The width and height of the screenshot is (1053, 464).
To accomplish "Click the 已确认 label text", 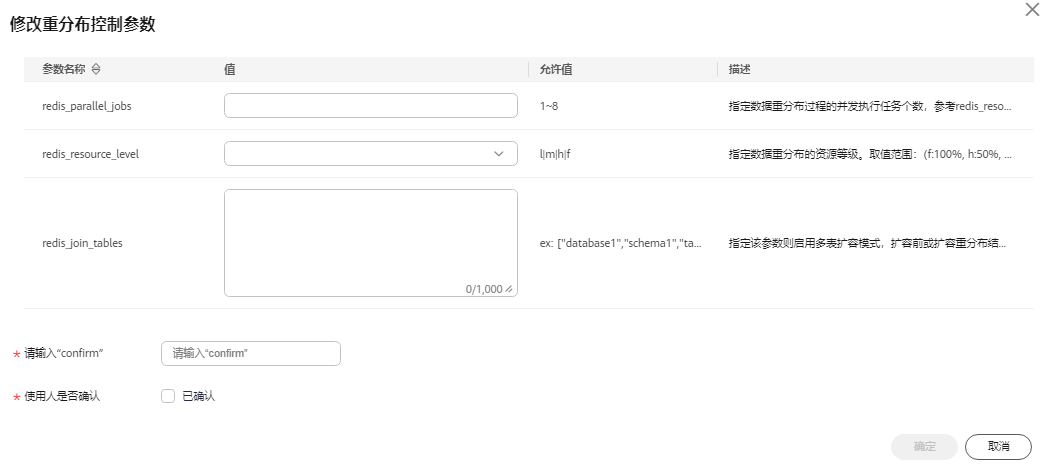I will (x=199, y=396).
